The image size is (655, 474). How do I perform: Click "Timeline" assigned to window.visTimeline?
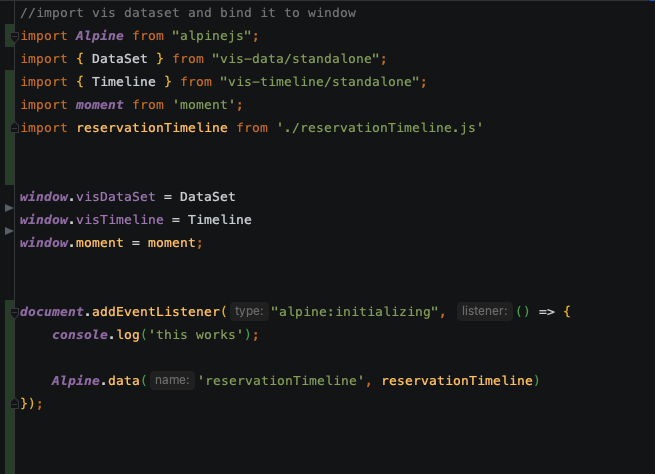click(220, 220)
